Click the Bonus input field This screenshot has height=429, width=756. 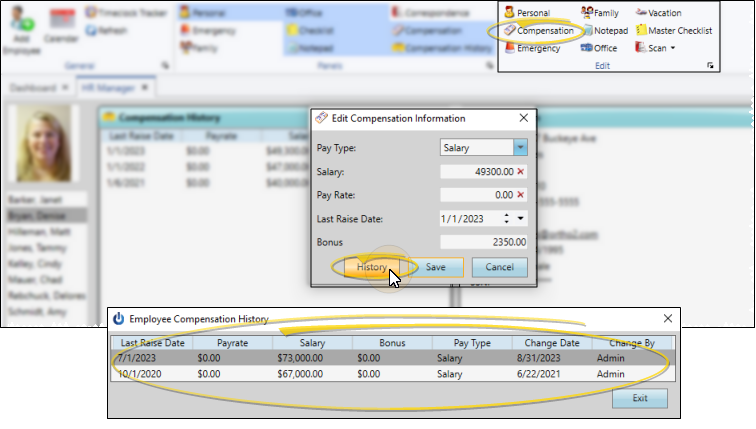(484, 242)
